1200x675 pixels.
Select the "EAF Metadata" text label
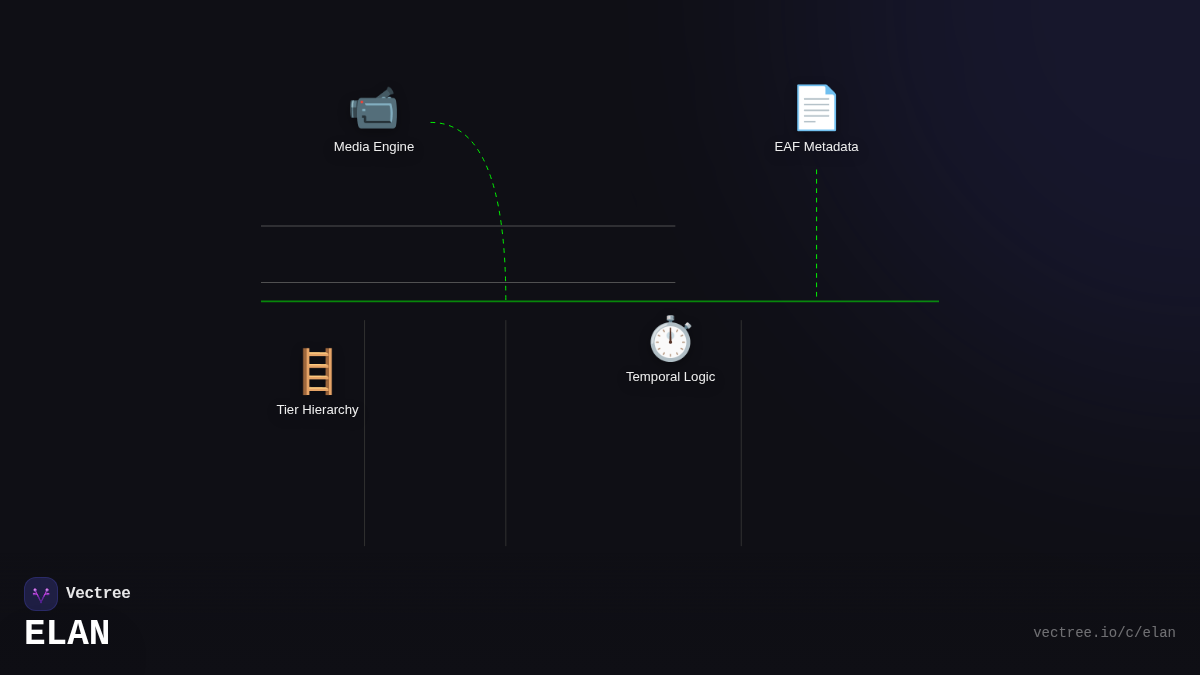tap(816, 147)
